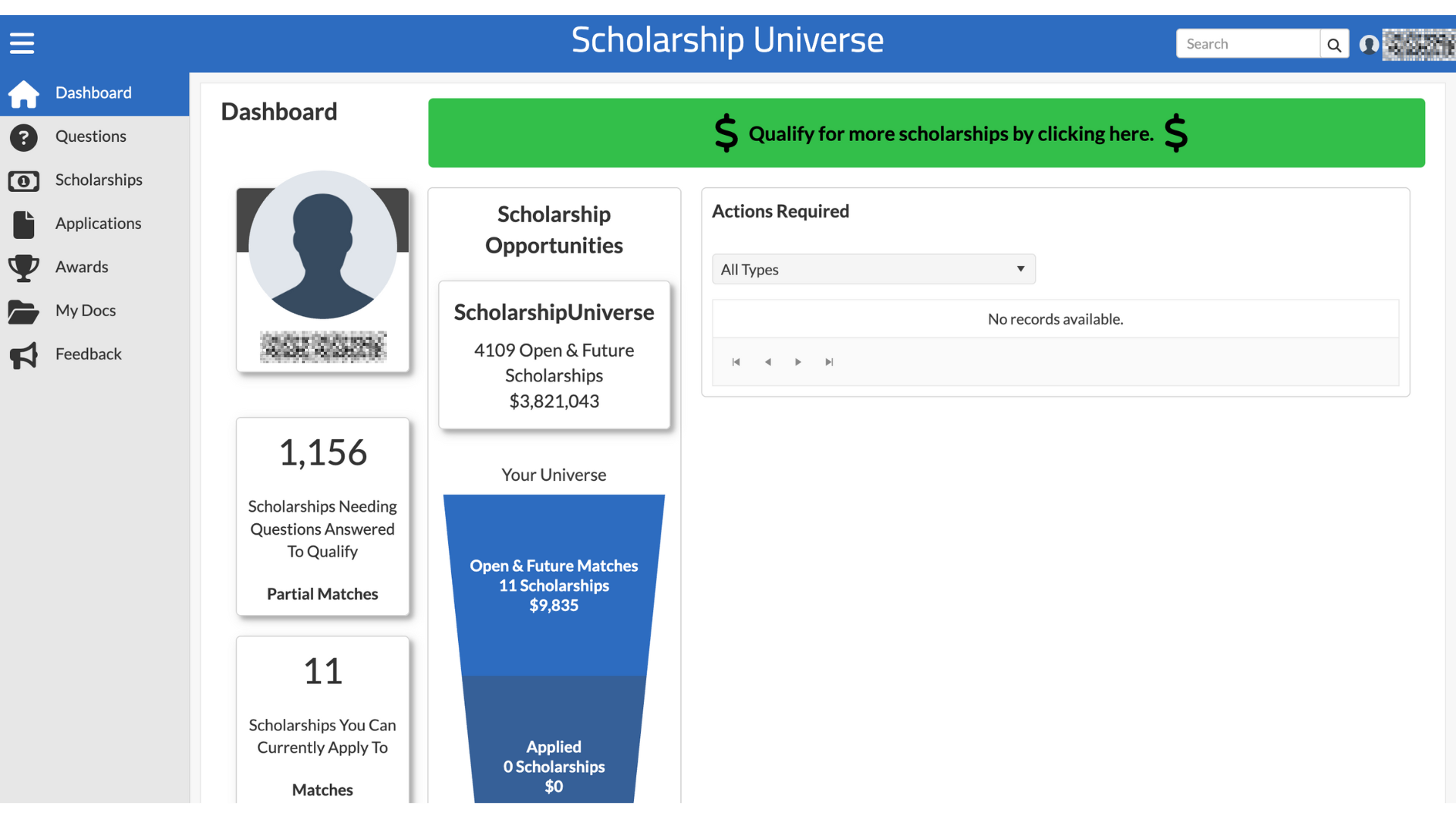Click the Open & Future Matches funnel segment
This screenshot has width=1456, height=819.
(554, 585)
